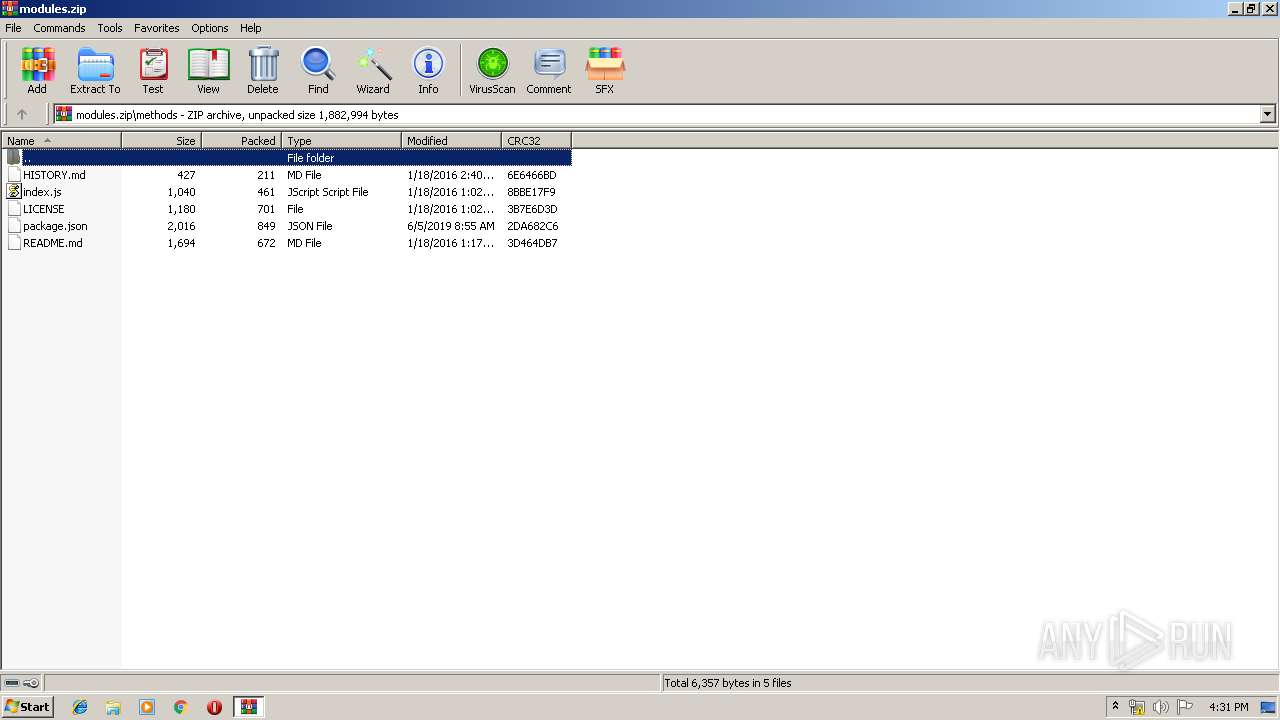This screenshot has height=720, width=1280.
Task: Click status text 'Total 6,357 bytes in 5 files'
Action: pyautogui.click(x=728, y=683)
